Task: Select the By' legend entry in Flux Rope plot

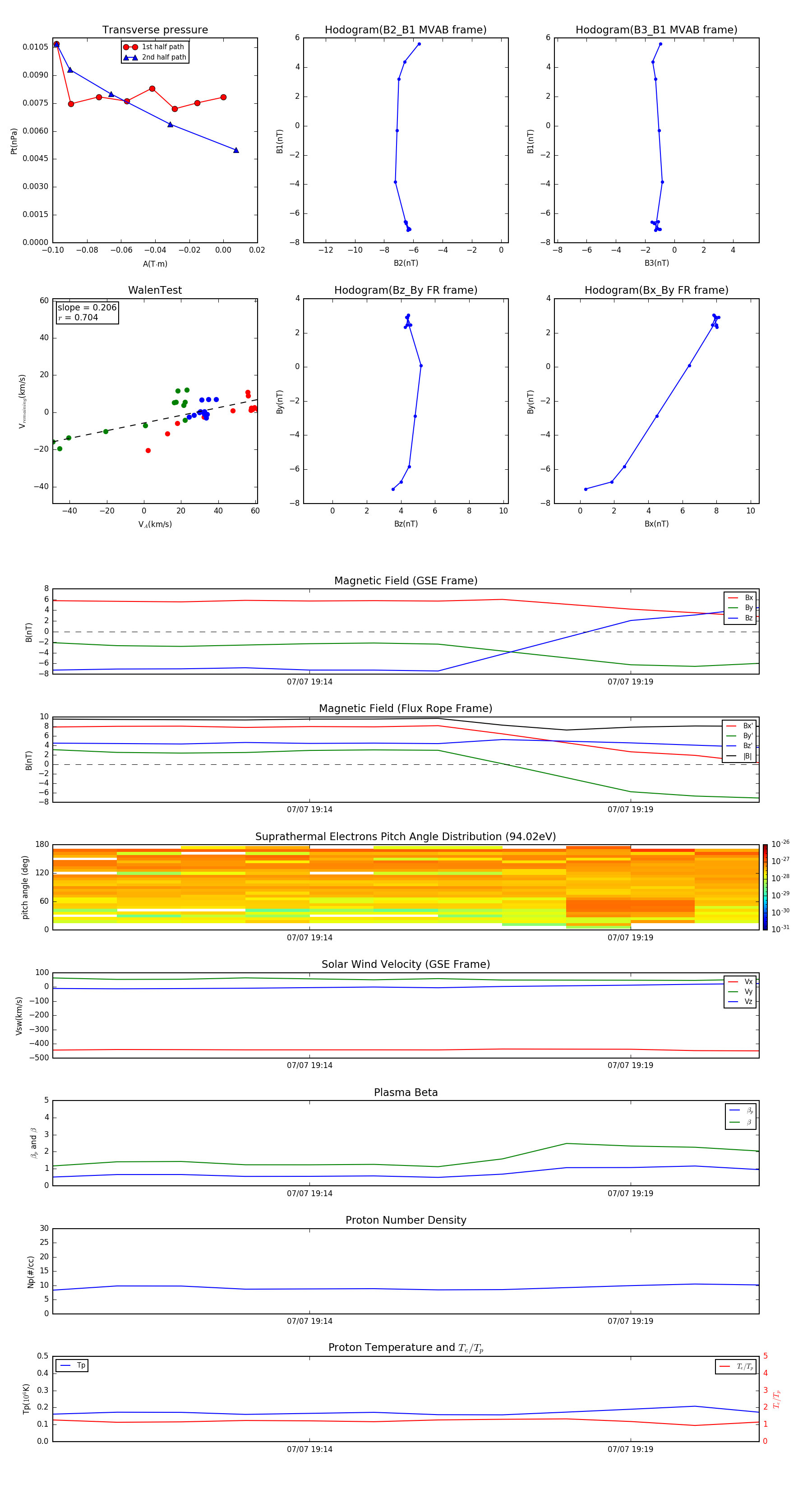Action: [x=740, y=736]
